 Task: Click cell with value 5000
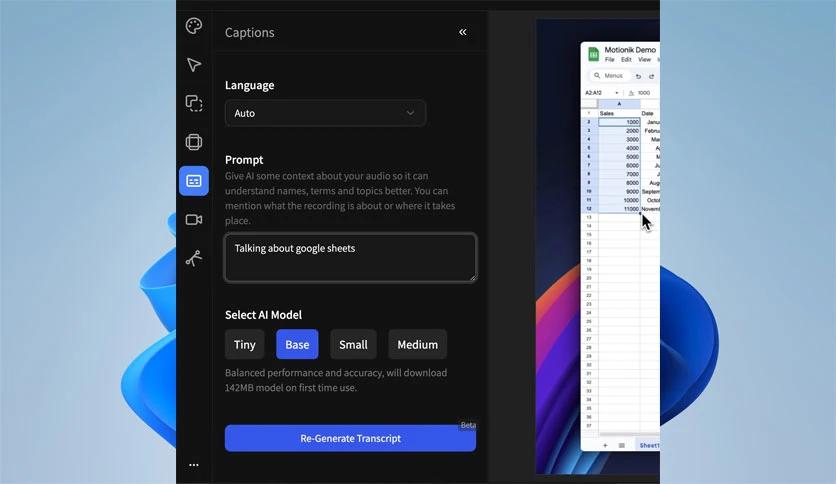pos(619,157)
